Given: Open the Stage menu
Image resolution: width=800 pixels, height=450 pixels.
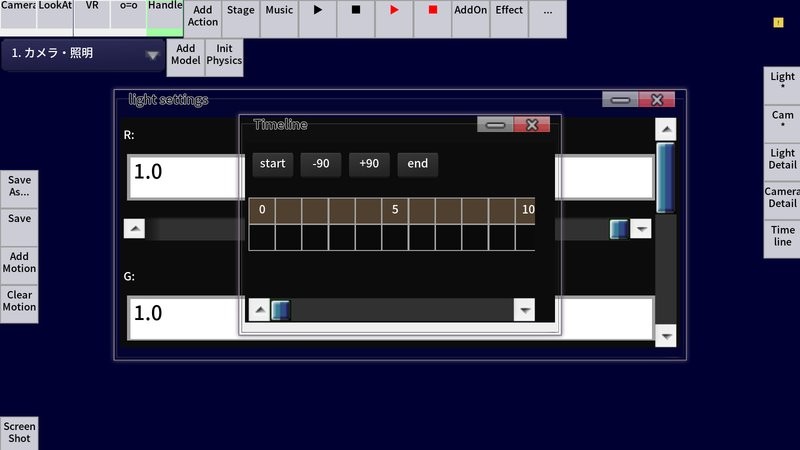Looking at the screenshot, I should click(241, 18).
